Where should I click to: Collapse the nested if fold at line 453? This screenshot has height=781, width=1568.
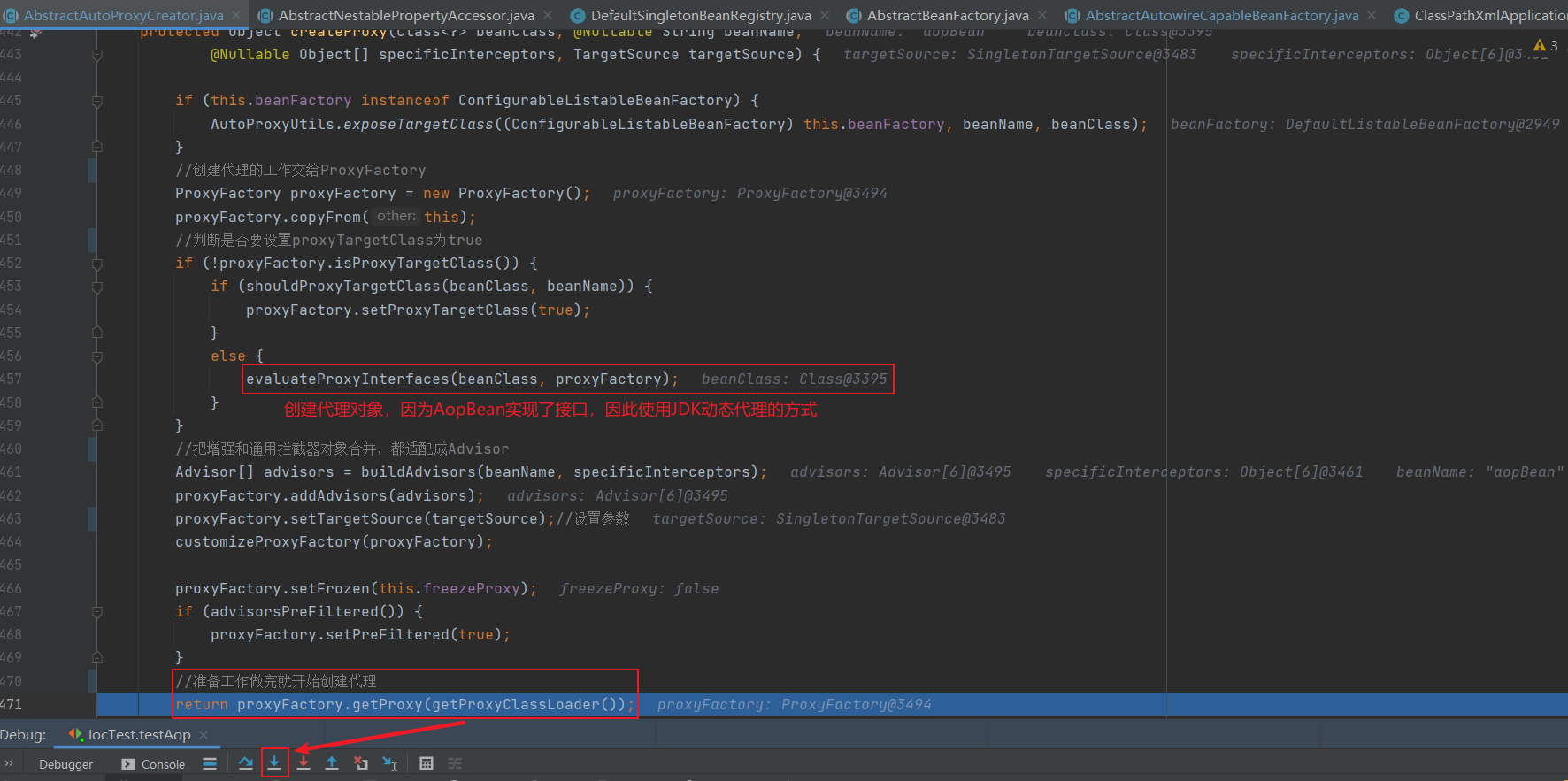point(97,287)
